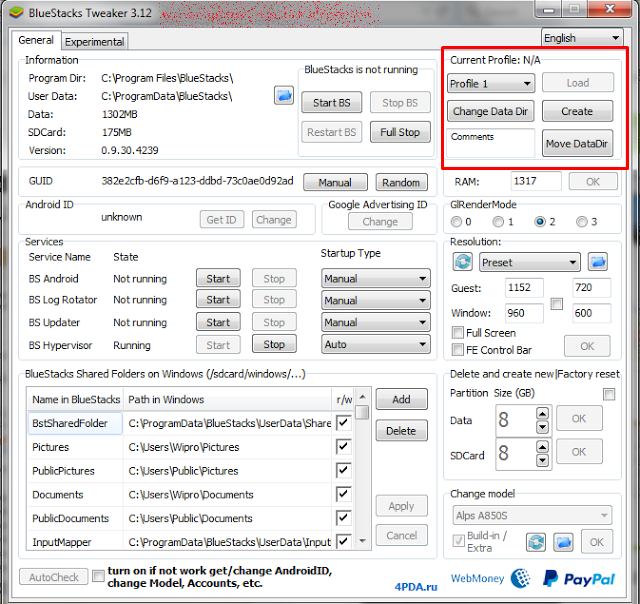Click the shared folders scrollbar down arrow
The height and width of the screenshot is (604, 640).
(362, 541)
